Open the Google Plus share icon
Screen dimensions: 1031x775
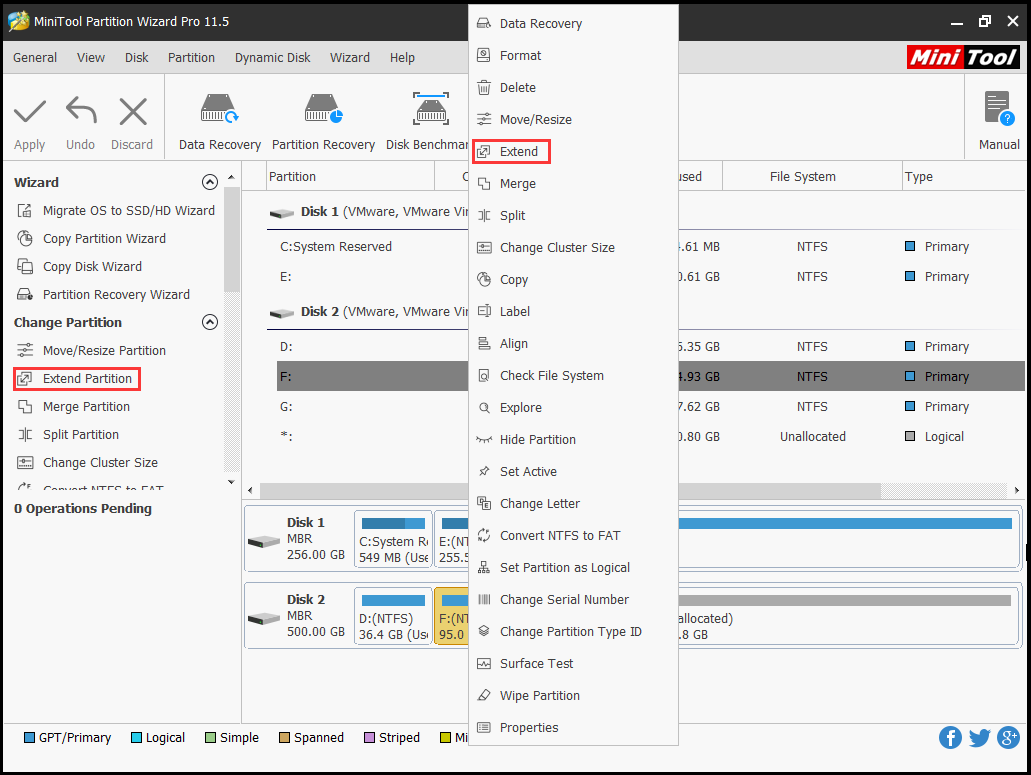(1008, 738)
